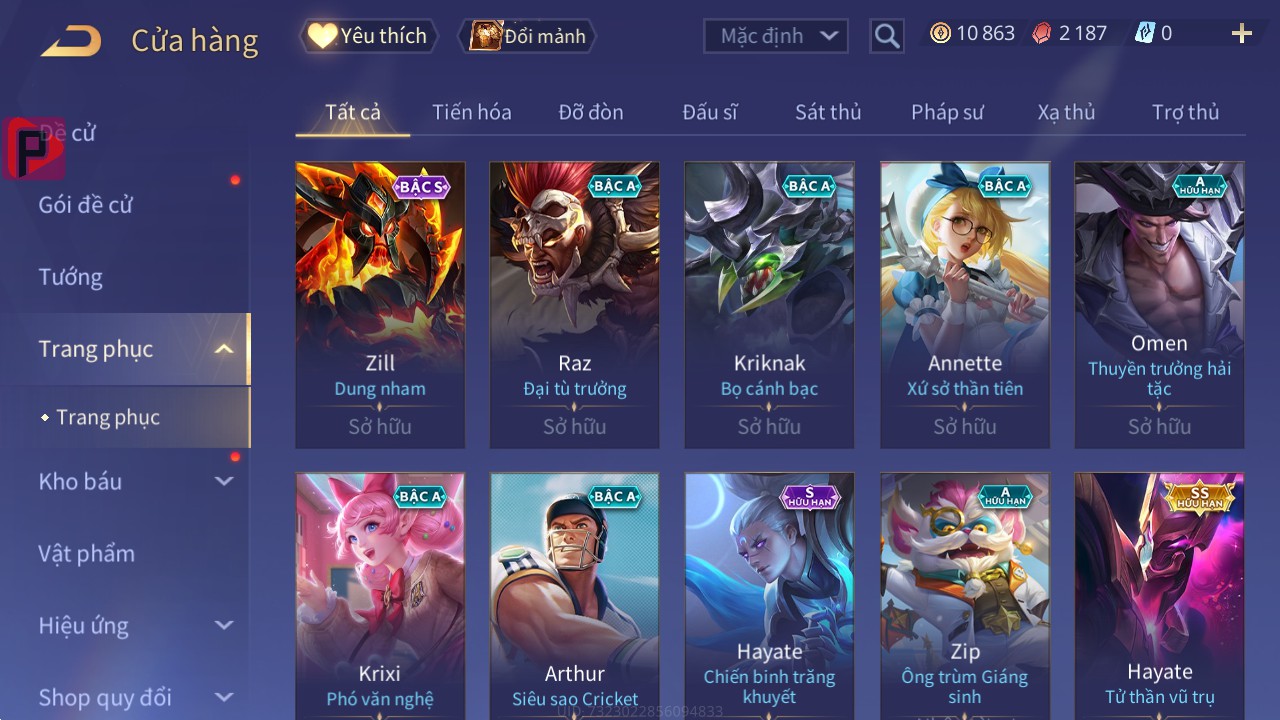Expand the Hiệu ứng sidebar section
The width and height of the screenshot is (1280, 720).
(224, 625)
